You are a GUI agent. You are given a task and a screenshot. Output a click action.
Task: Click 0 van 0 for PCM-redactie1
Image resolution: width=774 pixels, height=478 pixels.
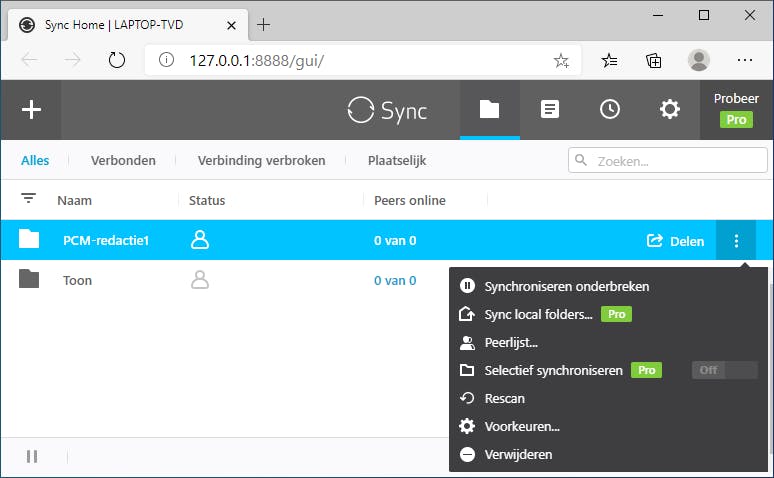click(x=395, y=240)
